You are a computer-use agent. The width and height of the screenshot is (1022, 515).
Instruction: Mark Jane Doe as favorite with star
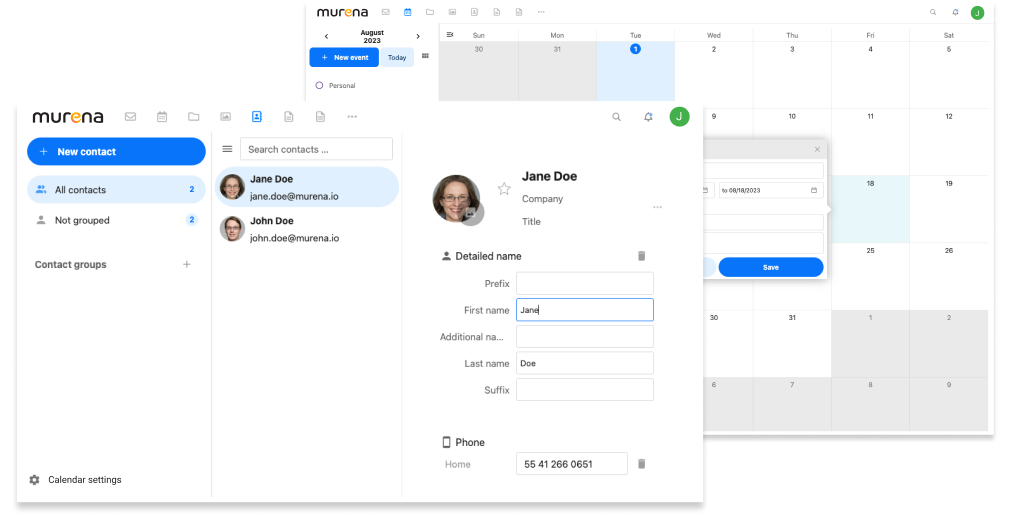point(504,188)
